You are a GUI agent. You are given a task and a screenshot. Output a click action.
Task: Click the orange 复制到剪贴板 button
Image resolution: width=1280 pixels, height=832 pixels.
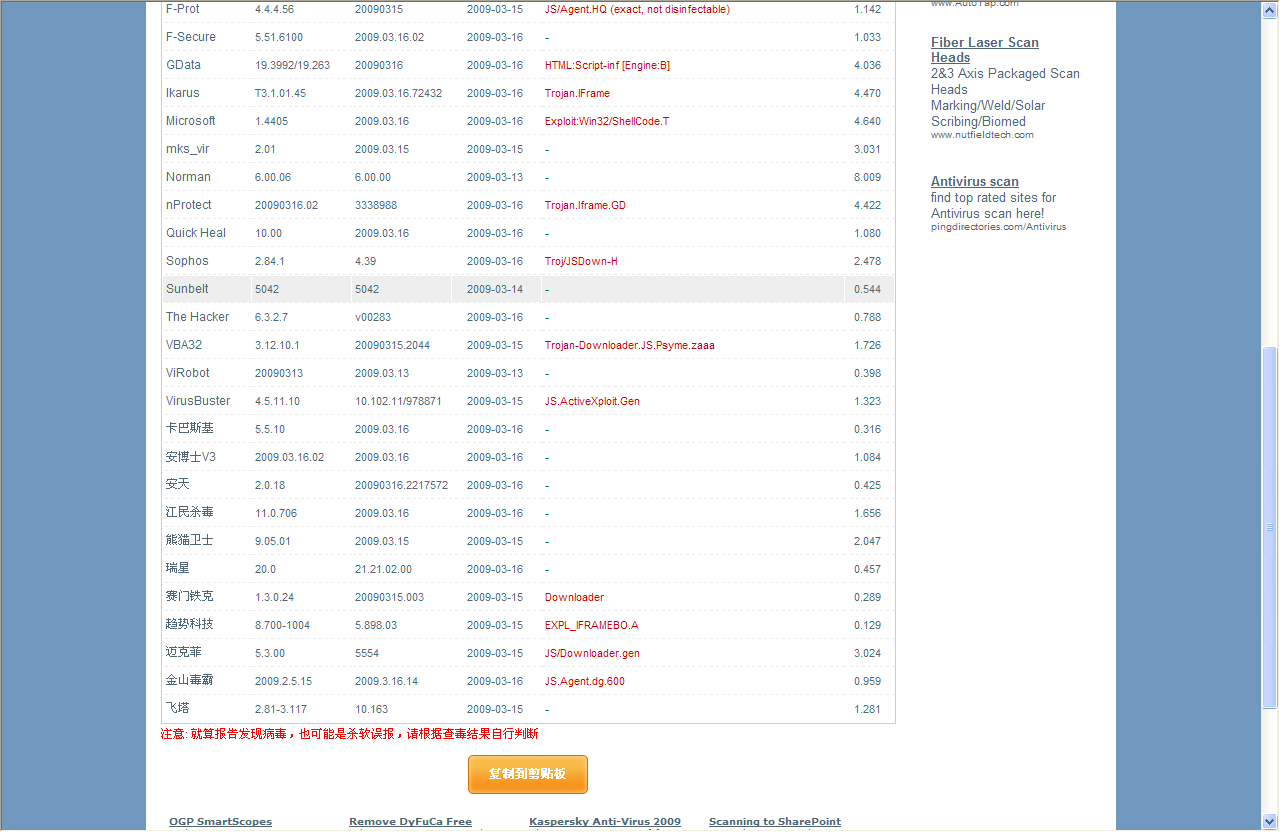(x=528, y=774)
